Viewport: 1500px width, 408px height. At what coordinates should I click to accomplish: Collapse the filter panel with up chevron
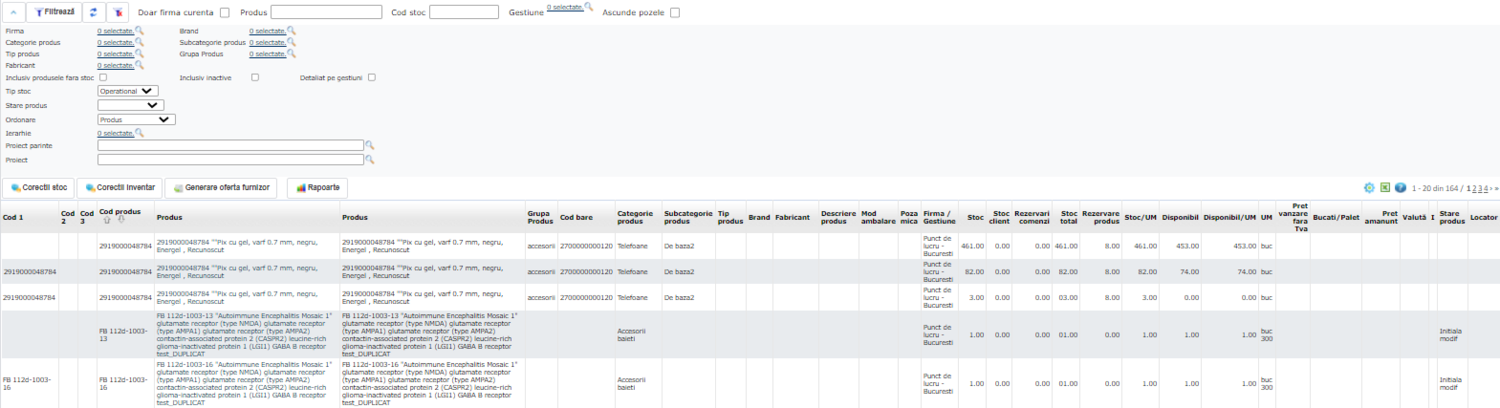click(x=13, y=12)
